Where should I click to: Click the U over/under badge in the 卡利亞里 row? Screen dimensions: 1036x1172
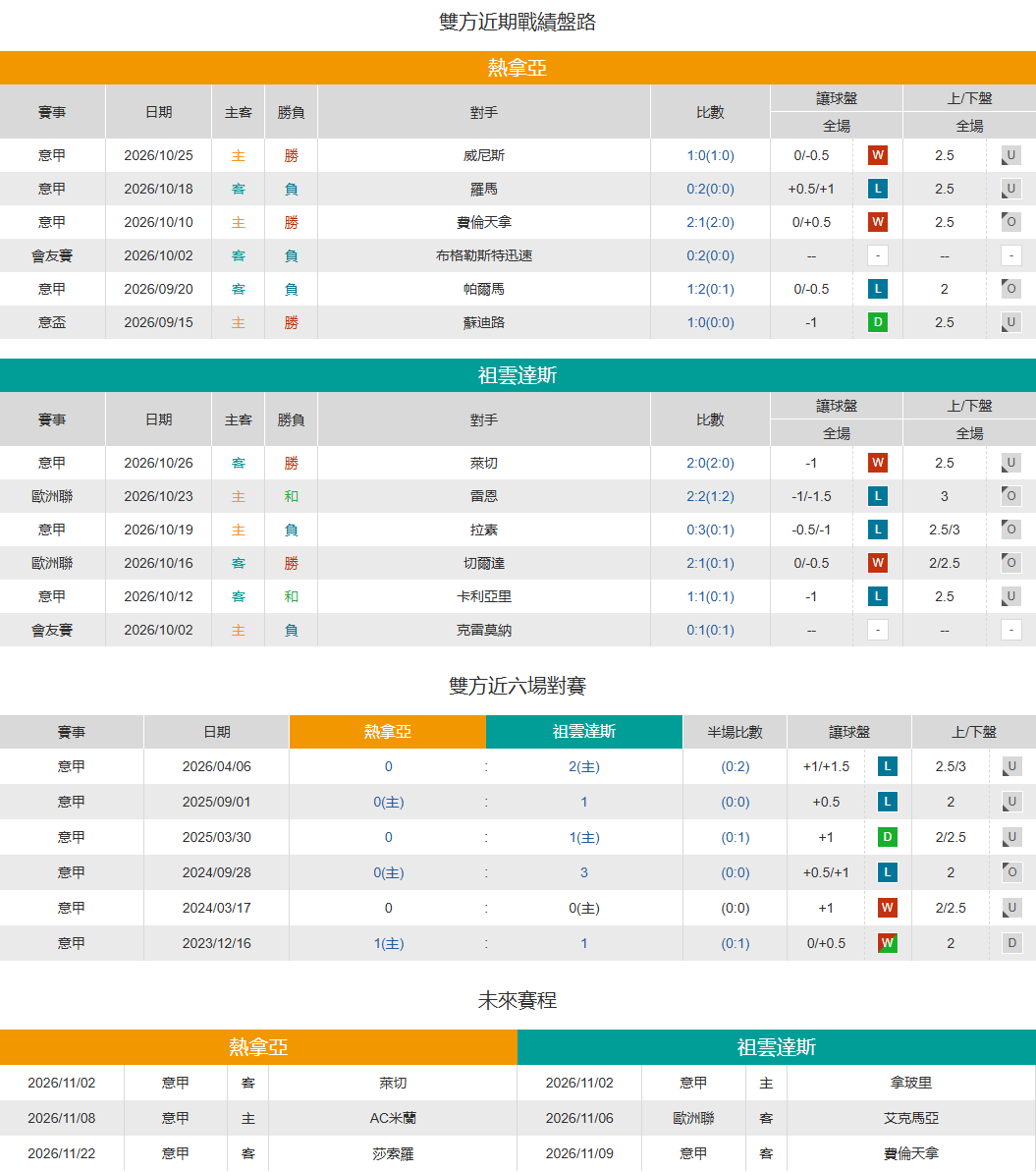click(x=1010, y=596)
